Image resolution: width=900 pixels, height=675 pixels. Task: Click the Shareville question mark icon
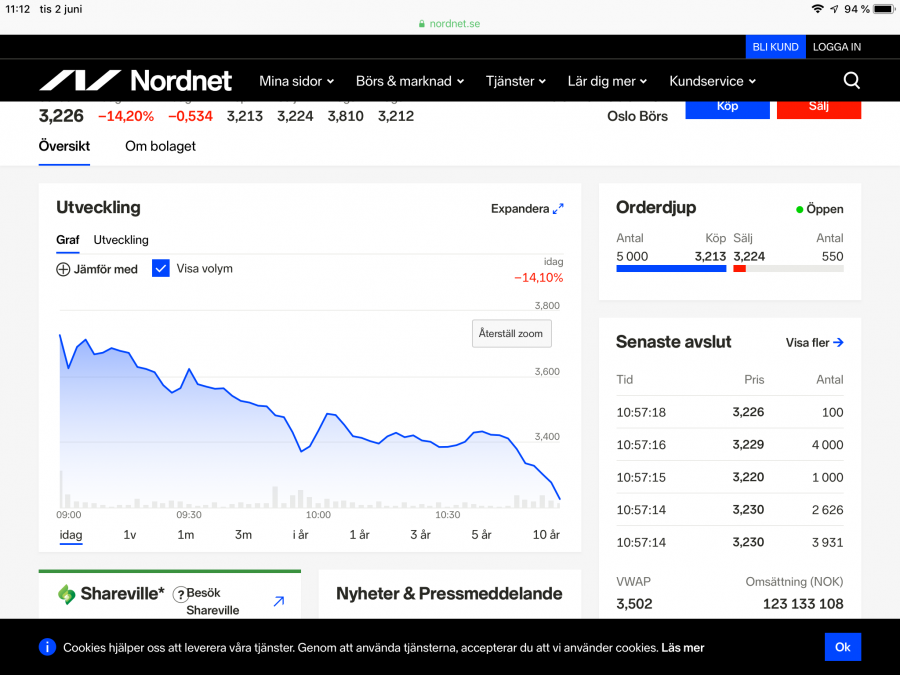[x=180, y=594]
